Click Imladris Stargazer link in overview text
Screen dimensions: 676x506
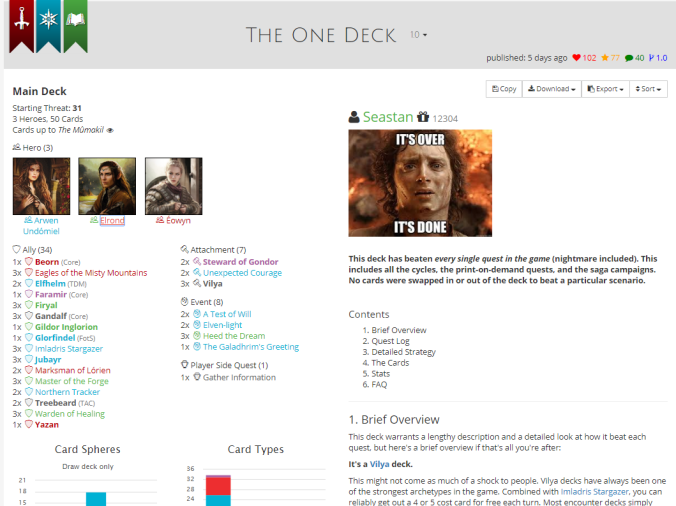(x=594, y=491)
